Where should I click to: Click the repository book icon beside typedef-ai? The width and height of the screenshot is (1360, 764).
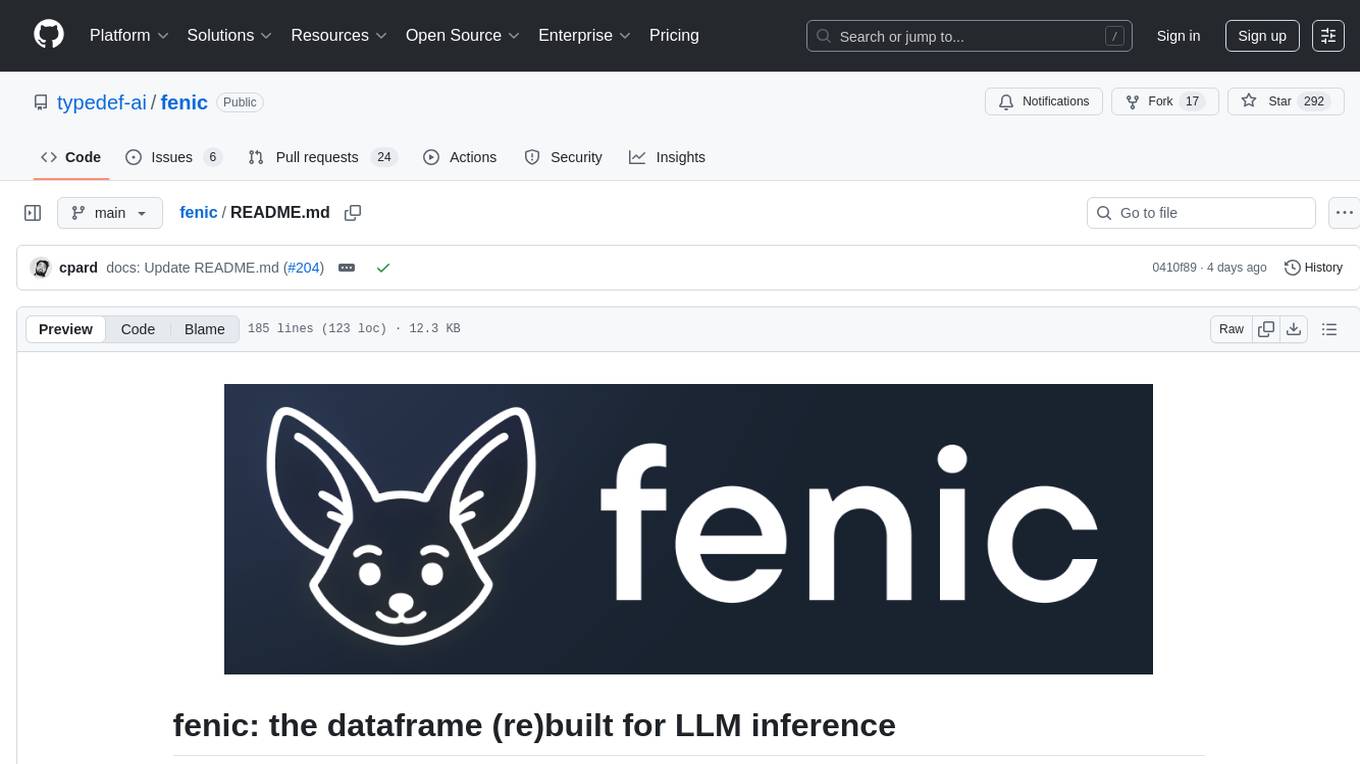pos(40,102)
